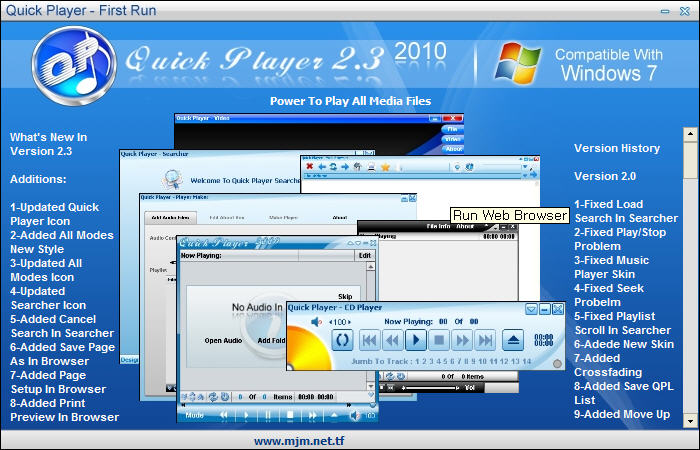Click the Version History scrollbar thumb
This screenshot has height=450, width=700.
tap(690, 160)
